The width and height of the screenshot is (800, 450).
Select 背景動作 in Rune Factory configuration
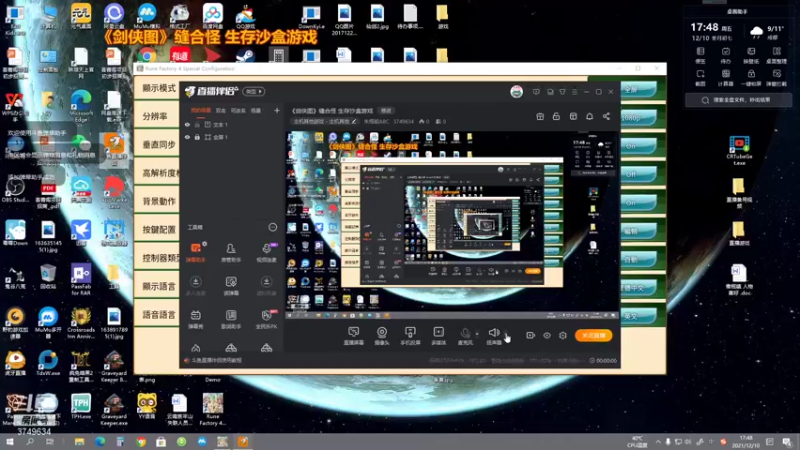[x=159, y=202]
